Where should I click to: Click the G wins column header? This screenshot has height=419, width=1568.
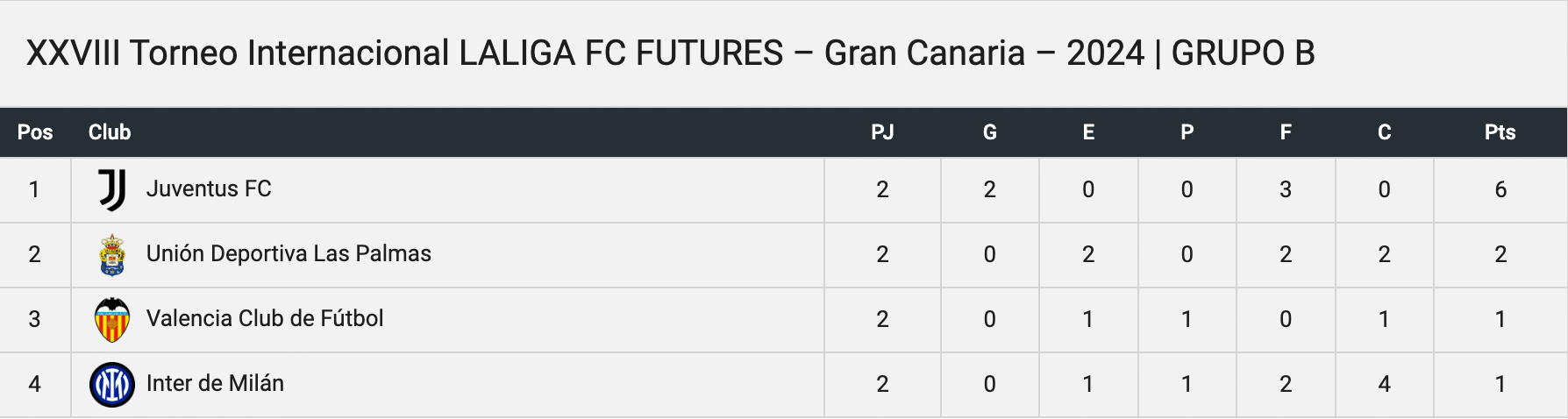click(989, 132)
